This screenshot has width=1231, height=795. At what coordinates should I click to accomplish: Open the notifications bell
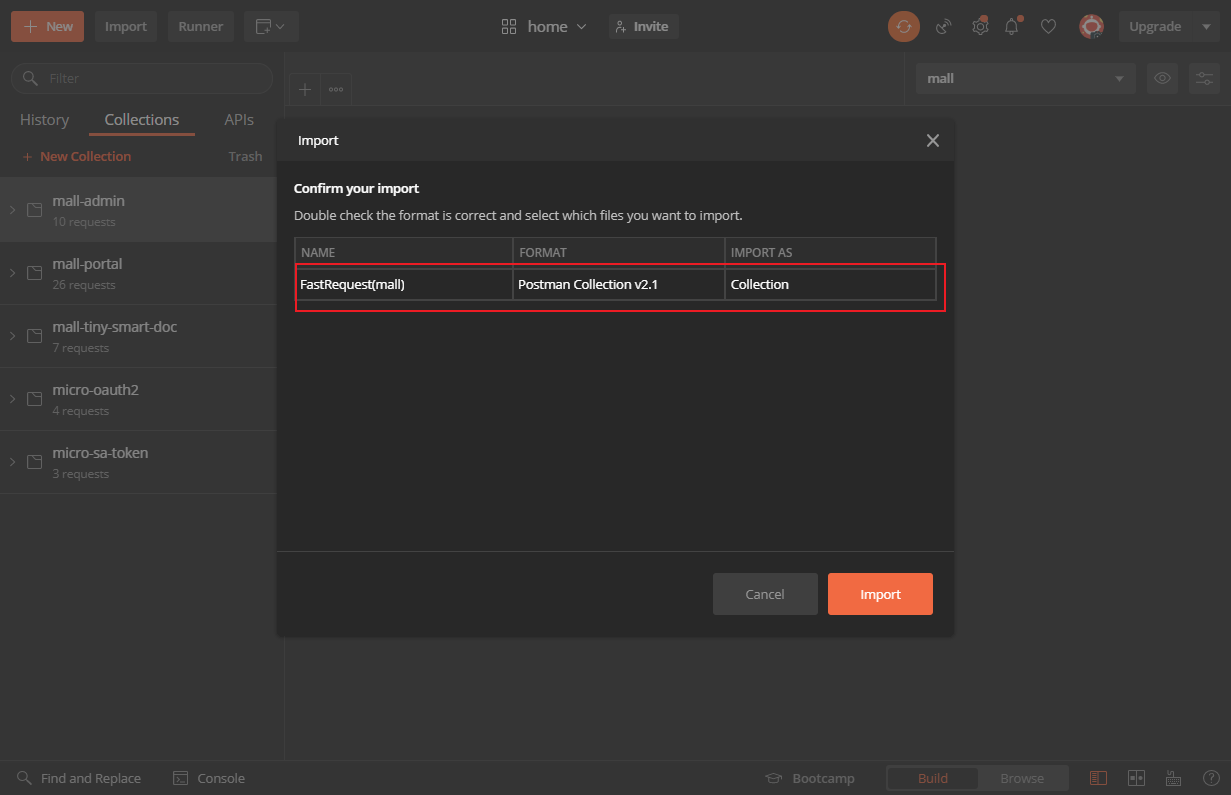[1012, 27]
